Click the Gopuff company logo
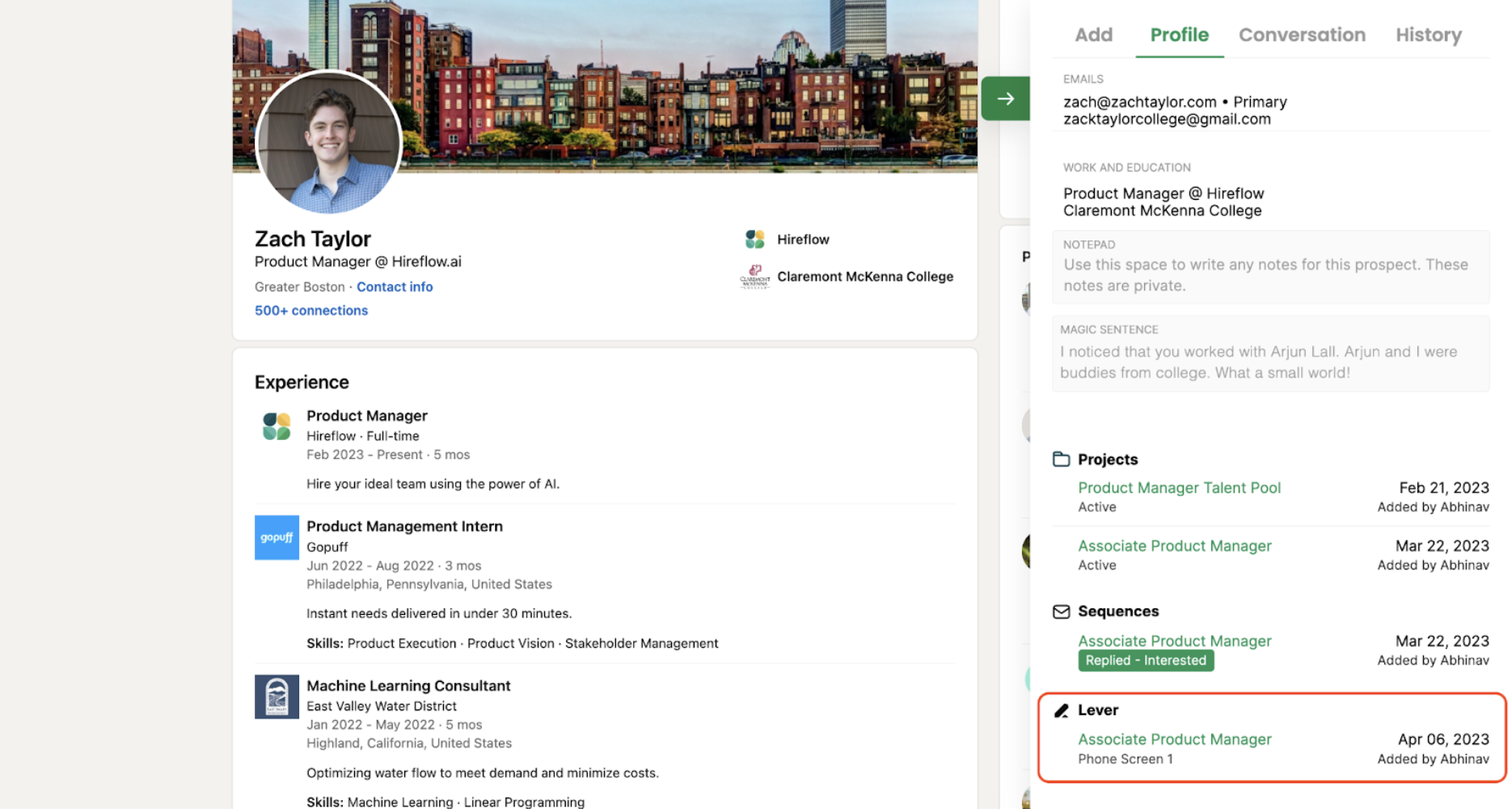The height and width of the screenshot is (809, 1512). [x=277, y=537]
